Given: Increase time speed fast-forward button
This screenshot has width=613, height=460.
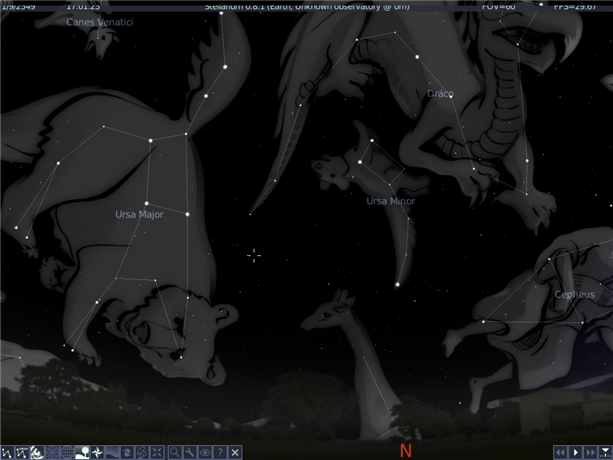Looking at the screenshot, I should (x=590, y=453).
